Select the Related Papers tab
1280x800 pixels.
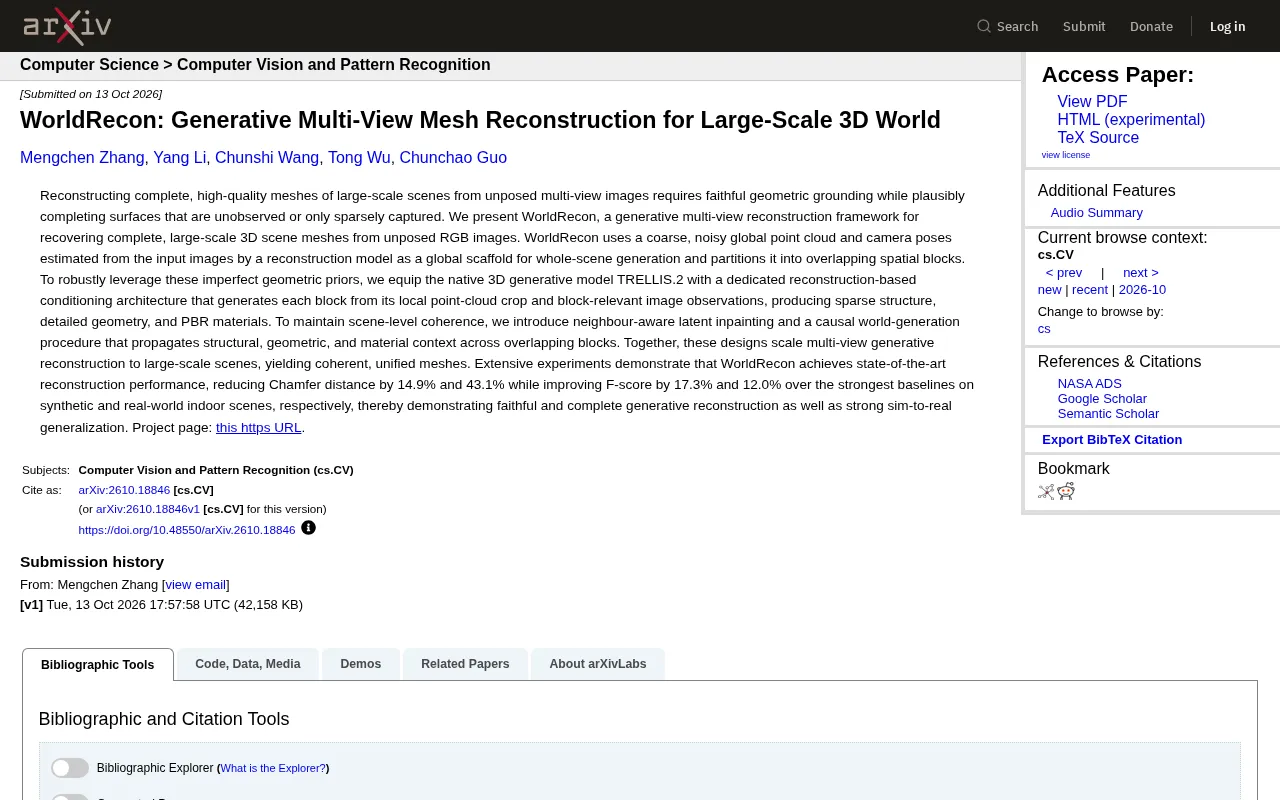(465, 664)
